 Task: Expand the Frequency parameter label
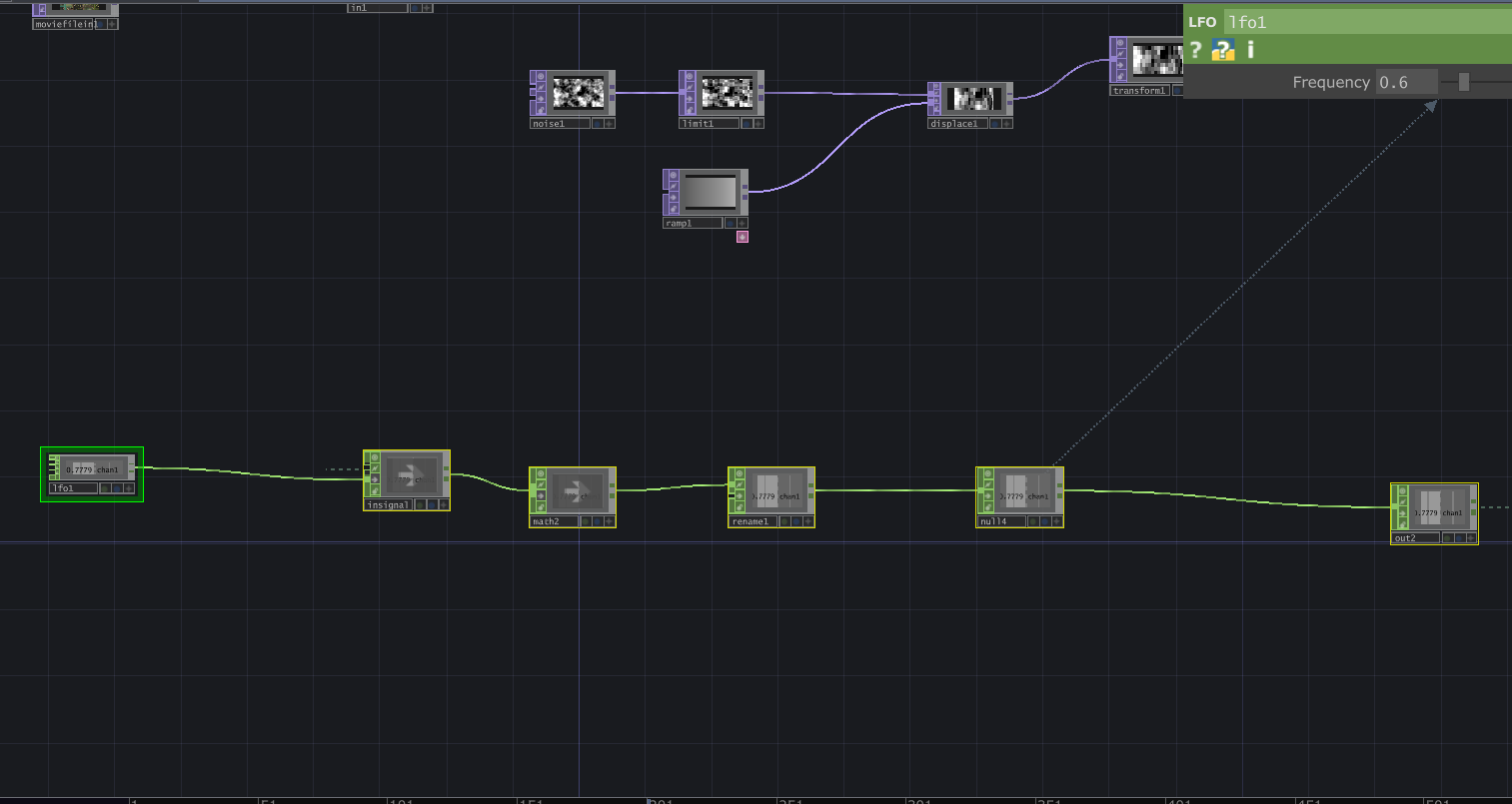click(x=1330, y=83)
